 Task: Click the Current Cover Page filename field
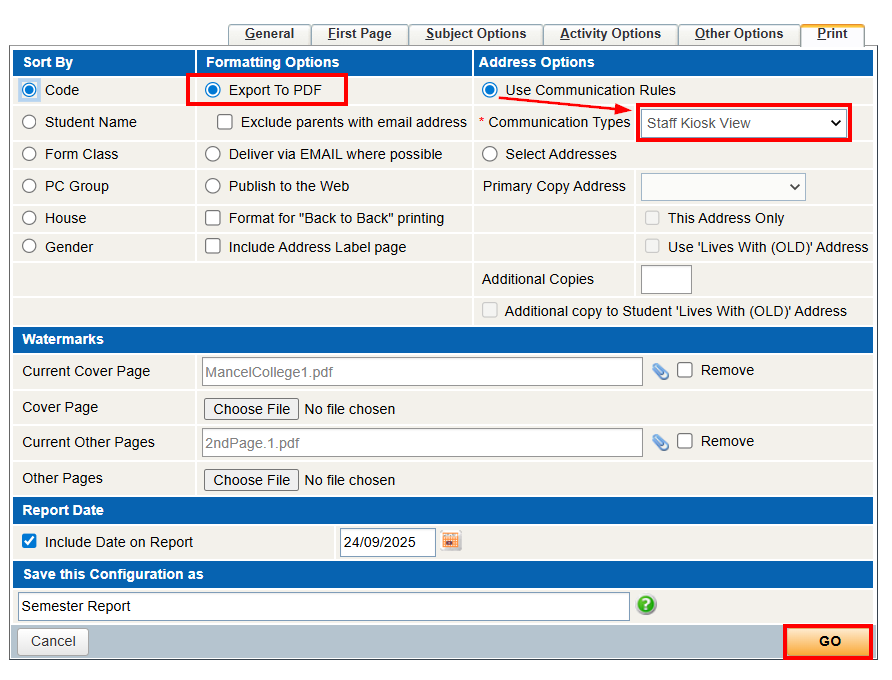(x=422, y=372)
